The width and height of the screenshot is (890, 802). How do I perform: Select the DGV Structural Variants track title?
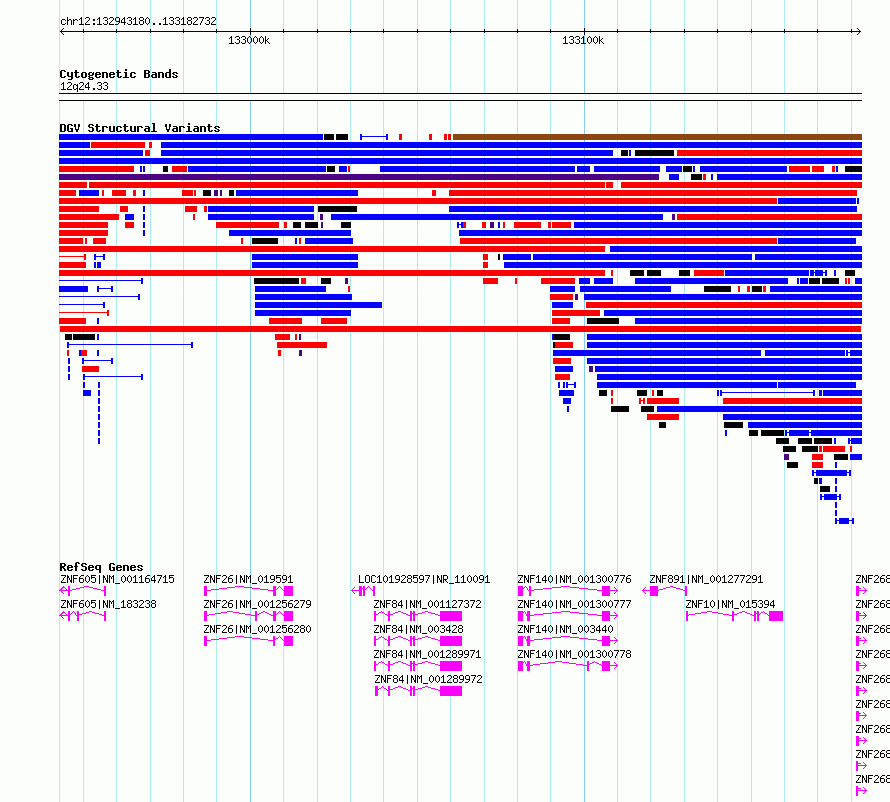point(140,128)
